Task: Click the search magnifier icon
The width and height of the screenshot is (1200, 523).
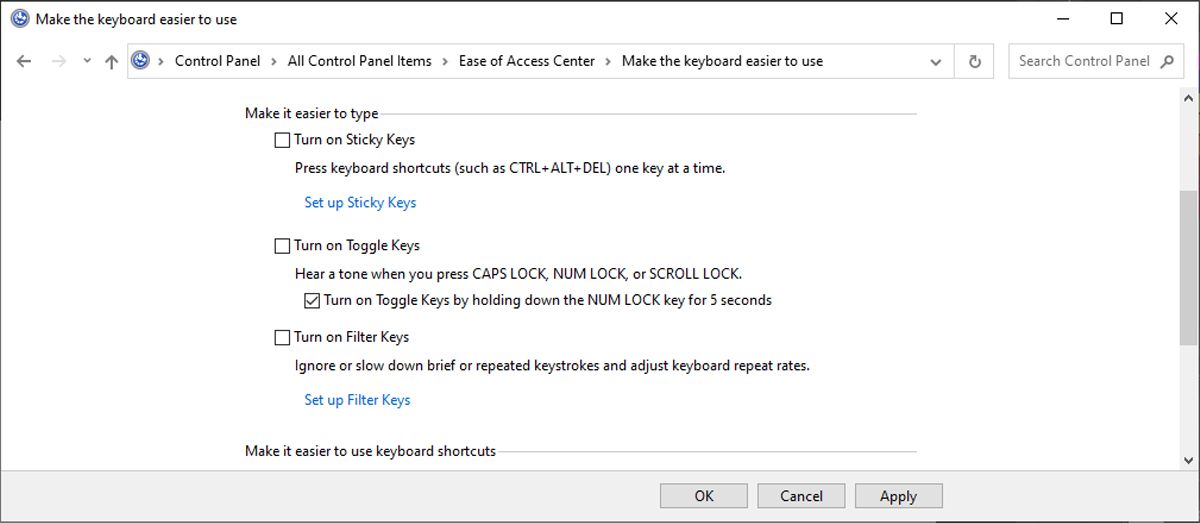Action: click(1167, 61)
